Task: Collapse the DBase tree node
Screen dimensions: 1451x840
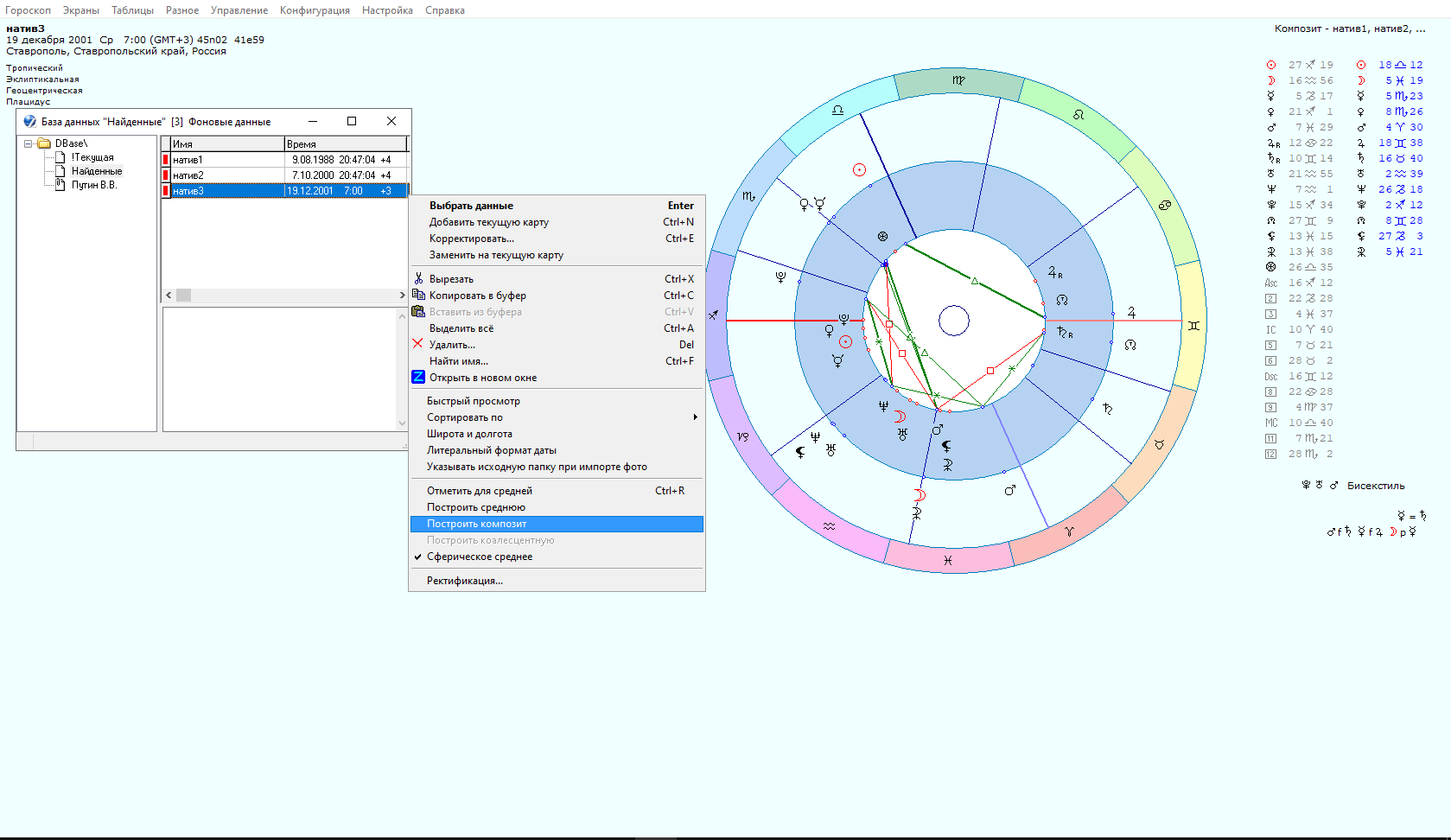Action: (28, 143)
